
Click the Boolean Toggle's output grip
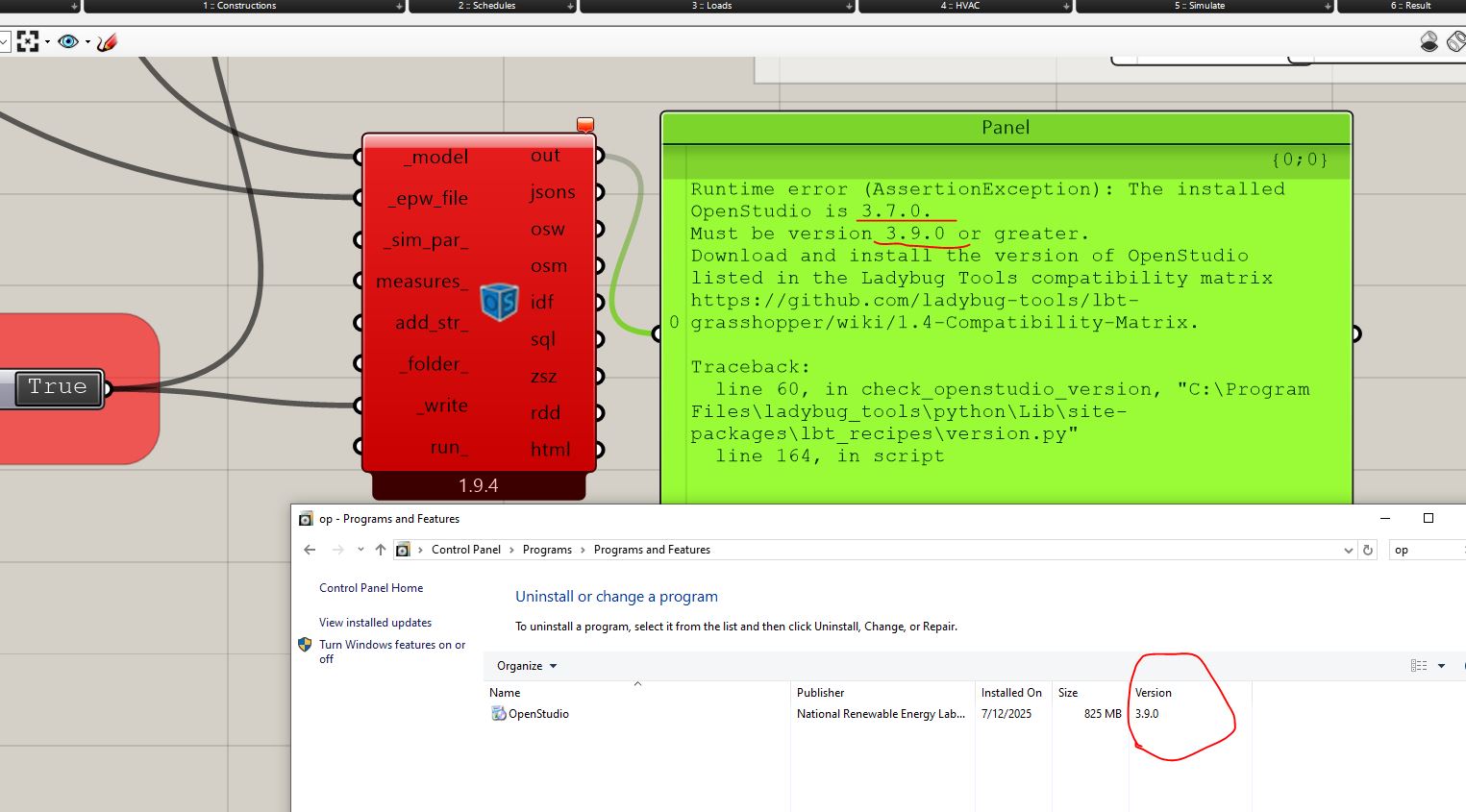[x=107, y=388]
